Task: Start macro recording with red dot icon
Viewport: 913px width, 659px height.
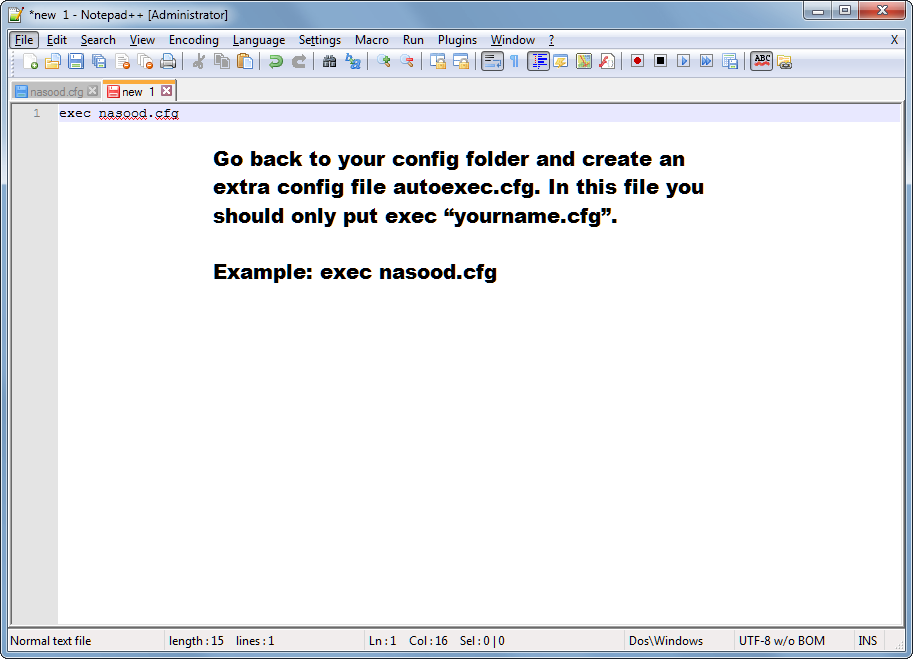Action: click(x=637, y=62)
